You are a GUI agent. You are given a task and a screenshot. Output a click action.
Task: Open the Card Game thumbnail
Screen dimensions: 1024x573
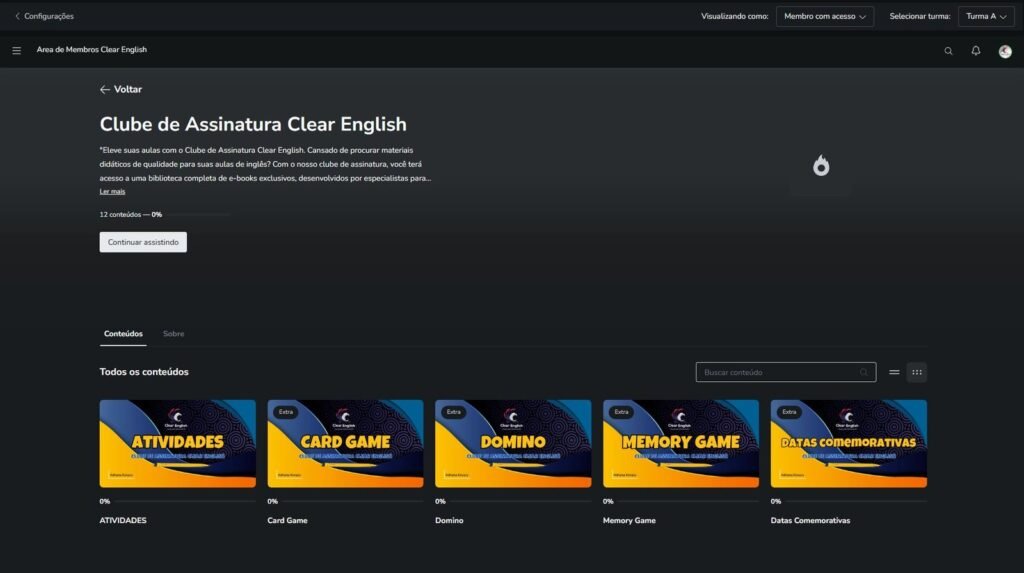pos(345,444)
